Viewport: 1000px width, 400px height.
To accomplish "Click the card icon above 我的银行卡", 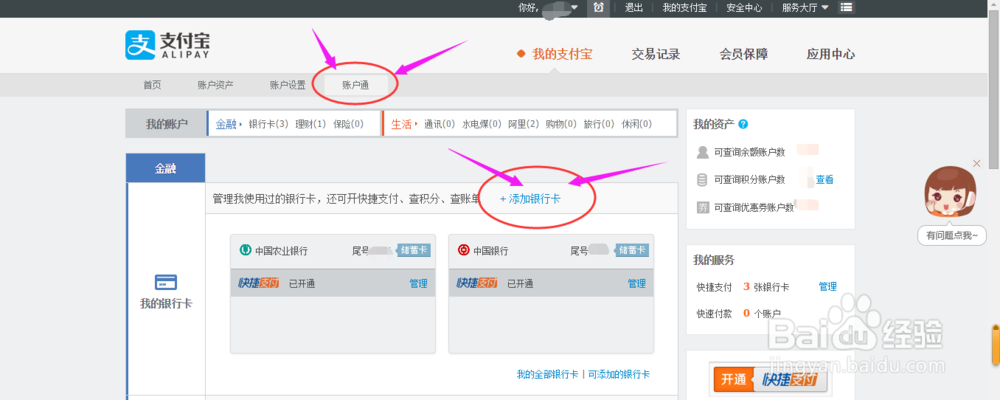I will (166, 282).
